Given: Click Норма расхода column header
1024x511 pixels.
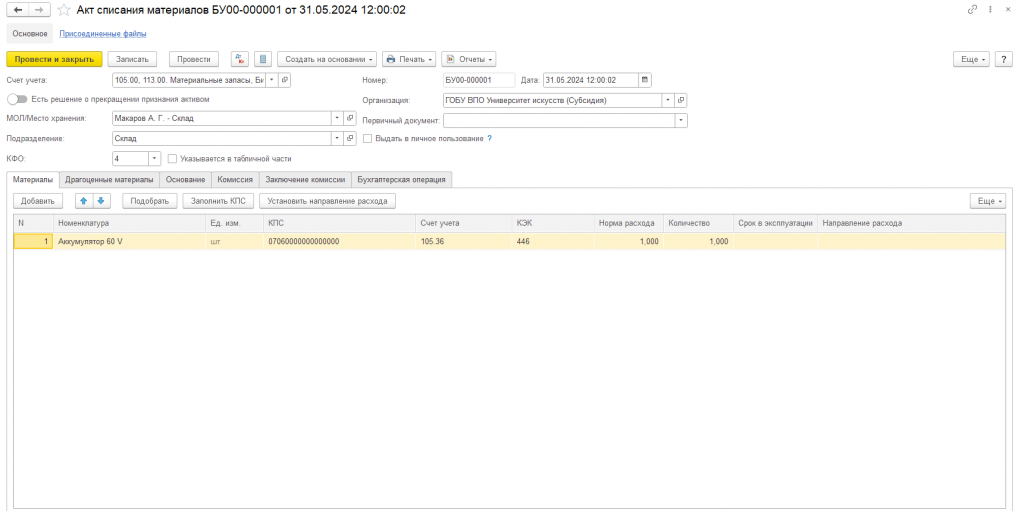Looking at the screenshot, I should (x=628, y=223).
